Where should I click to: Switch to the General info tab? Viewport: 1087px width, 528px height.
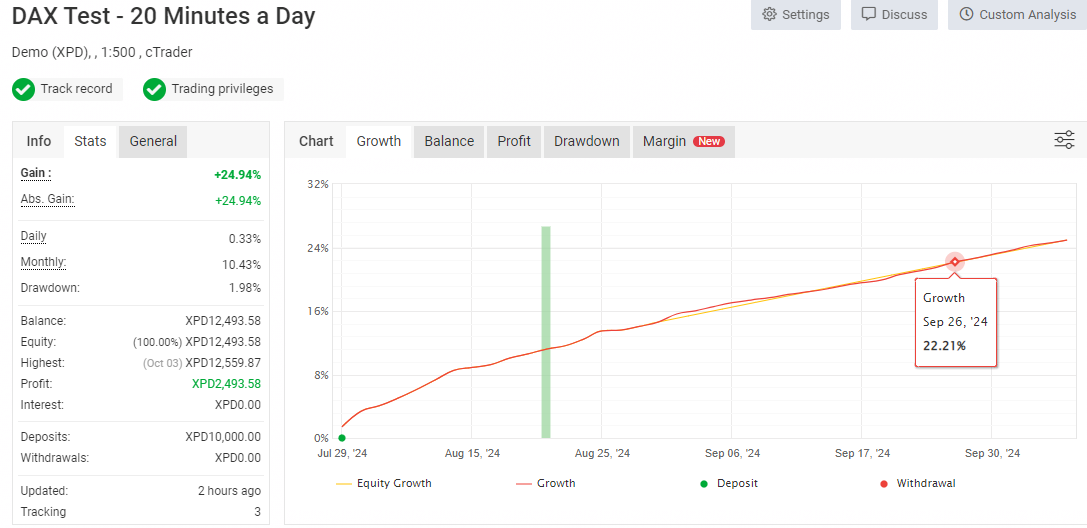(x=153, y=141)
